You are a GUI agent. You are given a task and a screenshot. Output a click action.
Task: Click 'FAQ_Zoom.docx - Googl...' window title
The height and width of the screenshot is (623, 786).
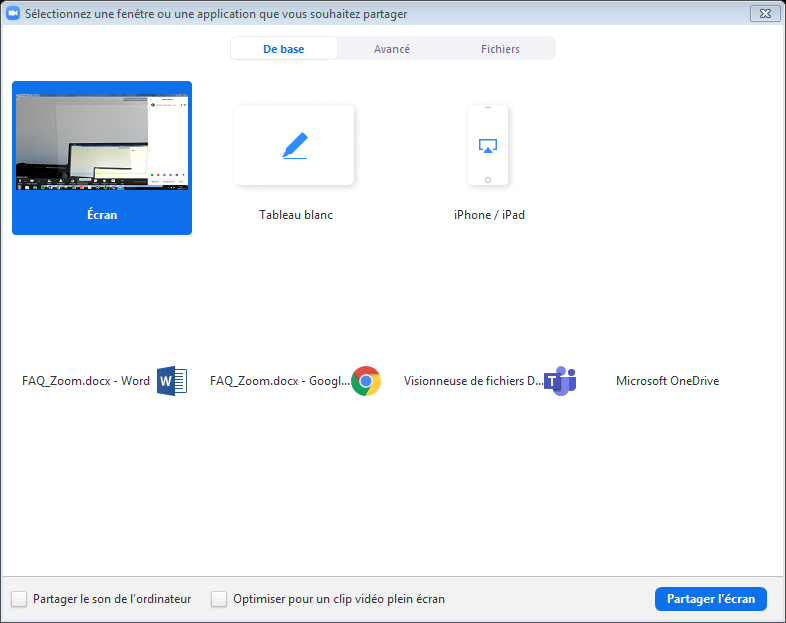[x=280, y=381]
